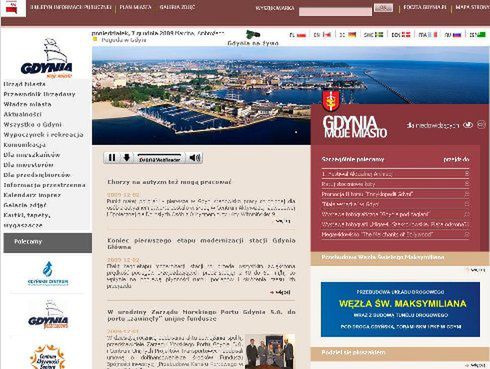Open Plan Miasta in top bar

pos(135,7)
